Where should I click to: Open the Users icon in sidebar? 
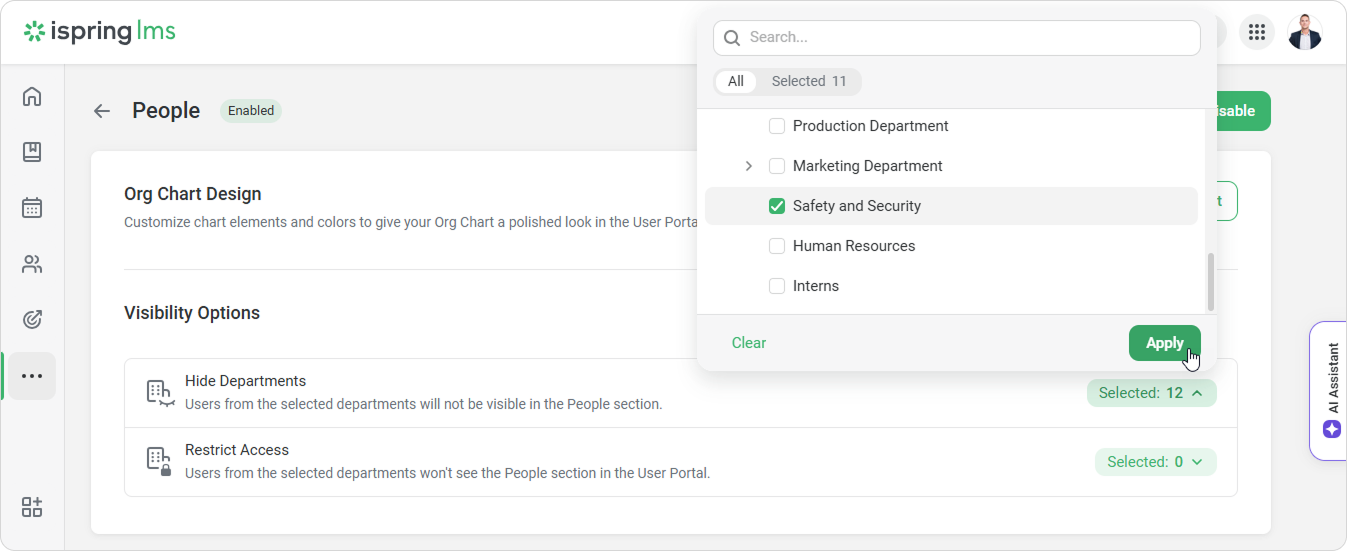[32, 264]
